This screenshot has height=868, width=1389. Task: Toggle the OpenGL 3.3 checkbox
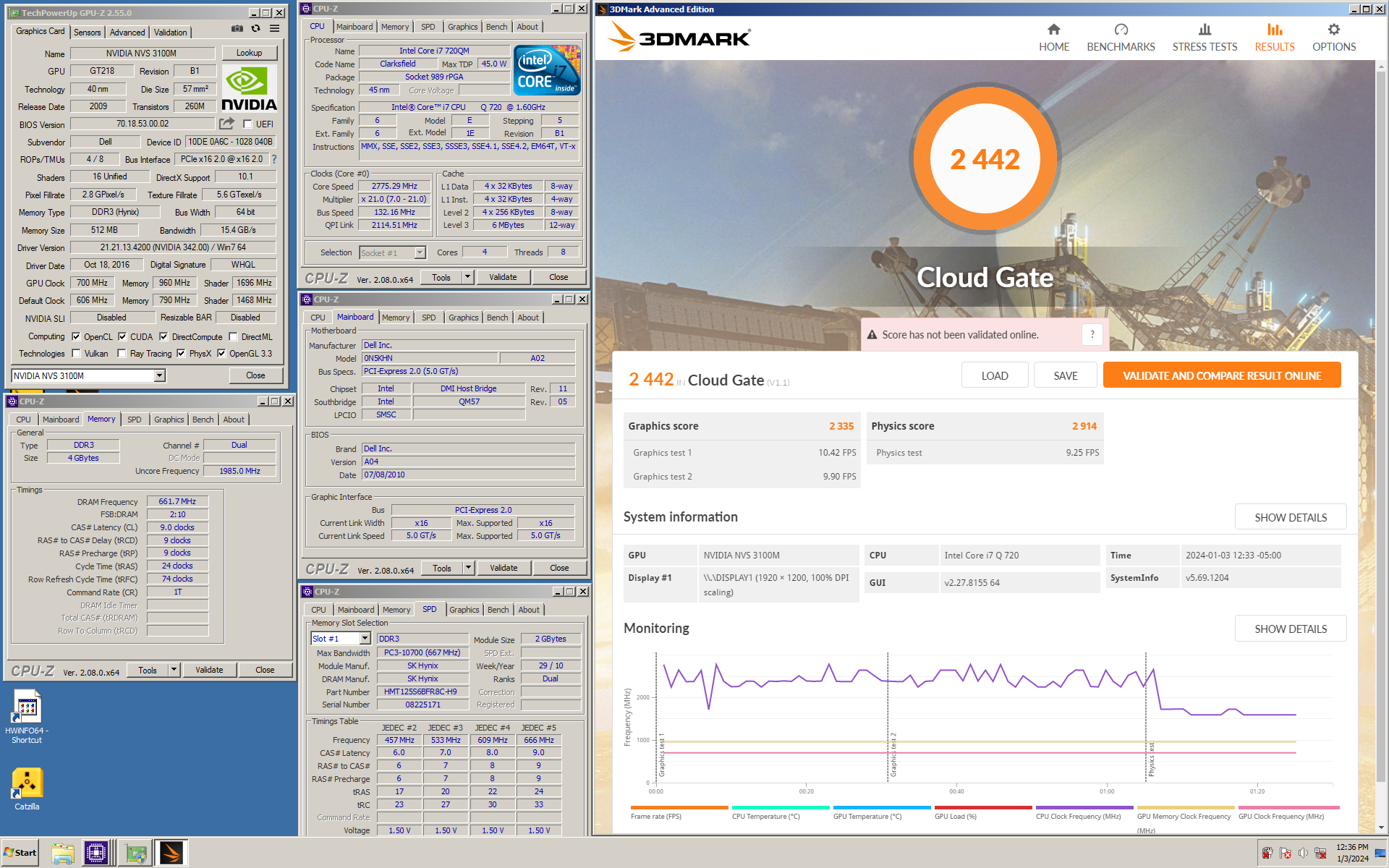click(221, 353)
